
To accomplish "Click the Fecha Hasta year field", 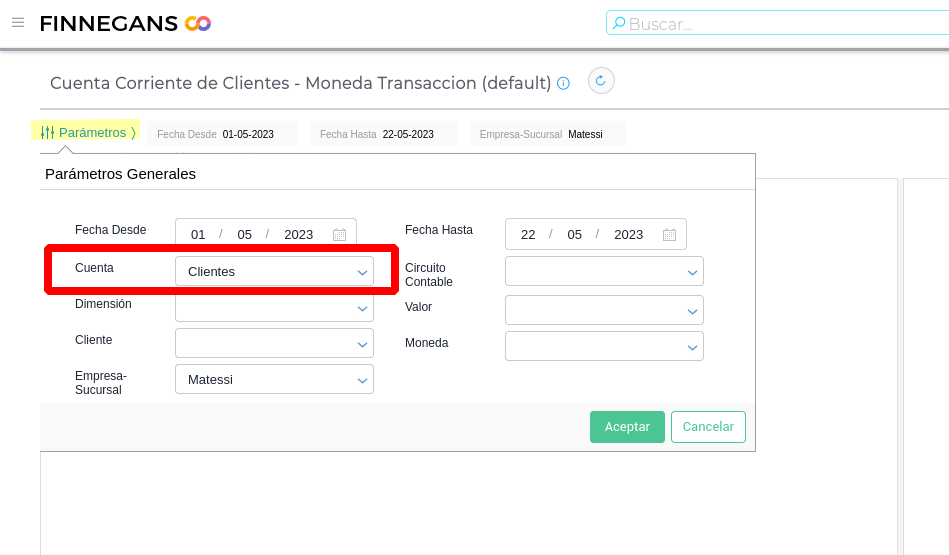I will (x=628, y=235).
